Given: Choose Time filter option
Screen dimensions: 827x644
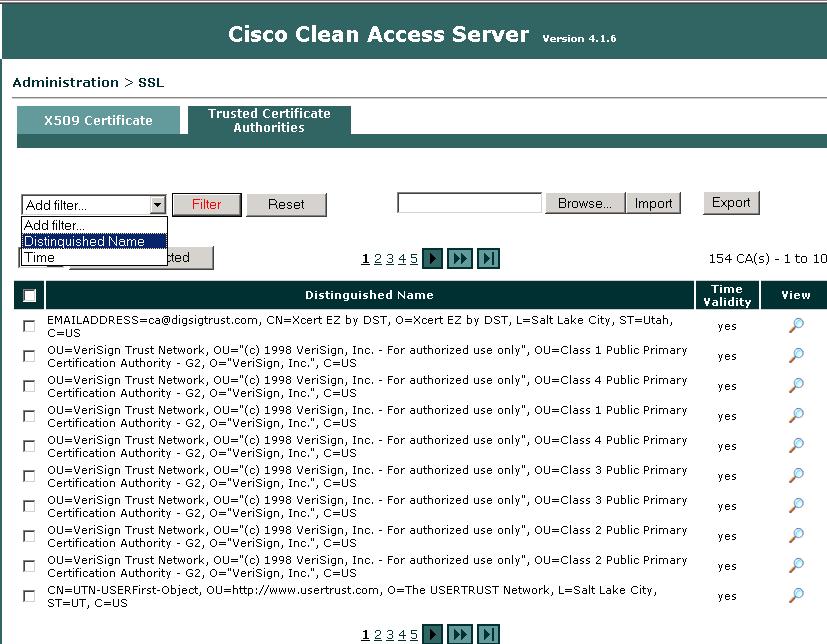Looking at the screenshot, I should point(94,257).
